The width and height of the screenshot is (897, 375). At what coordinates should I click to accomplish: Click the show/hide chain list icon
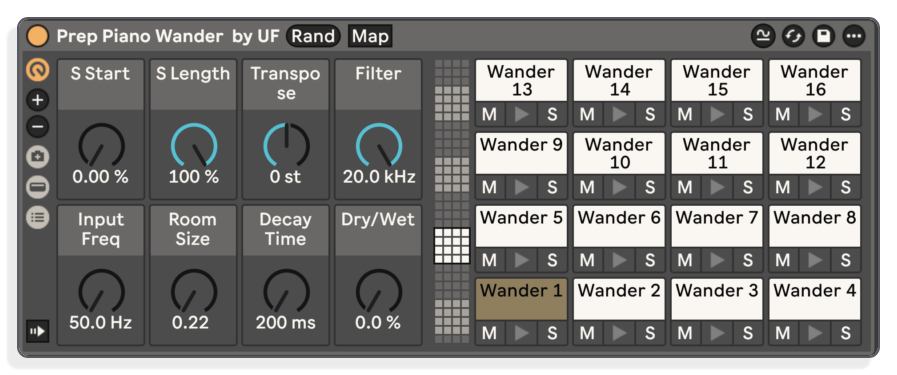click(x=38, y=217)
